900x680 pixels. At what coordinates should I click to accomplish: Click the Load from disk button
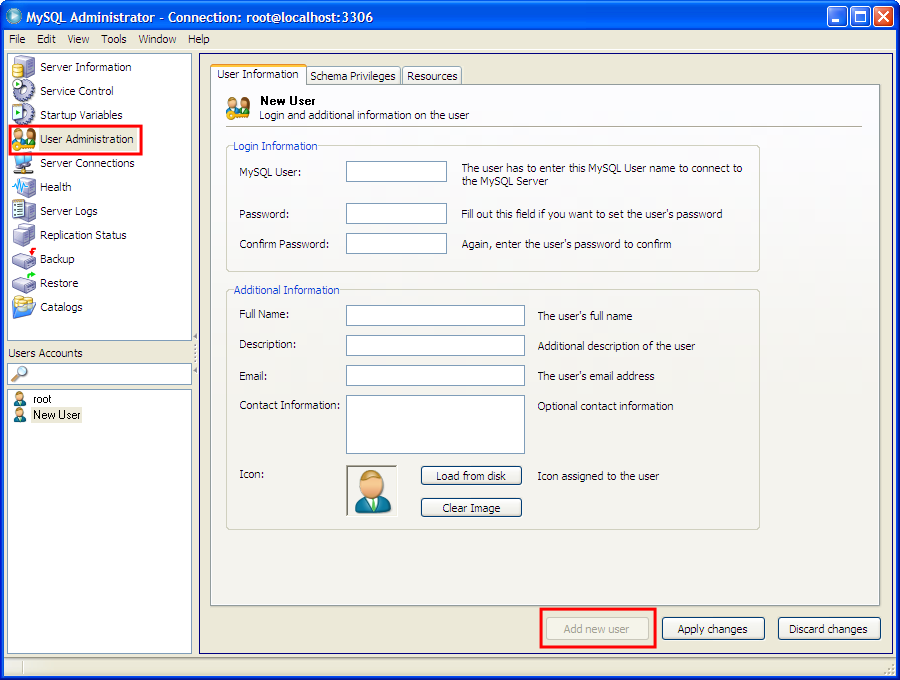[x=471, y=476]
